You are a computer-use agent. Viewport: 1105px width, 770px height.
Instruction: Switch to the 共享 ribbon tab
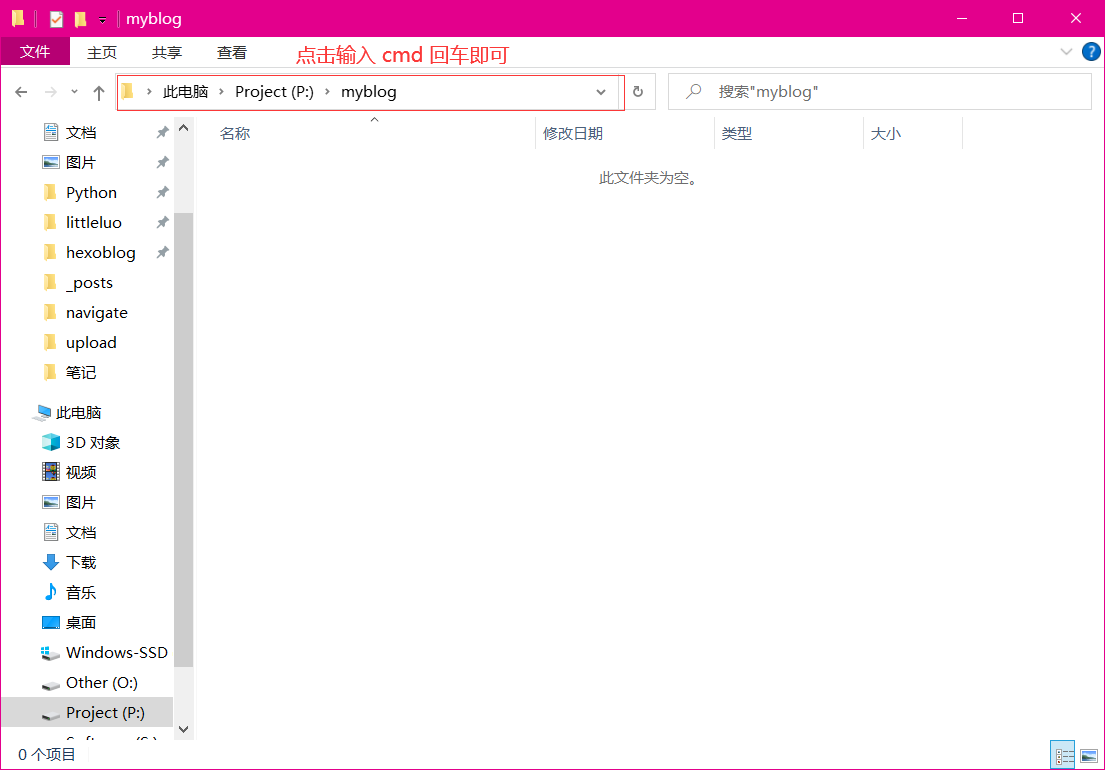point(167,53)
